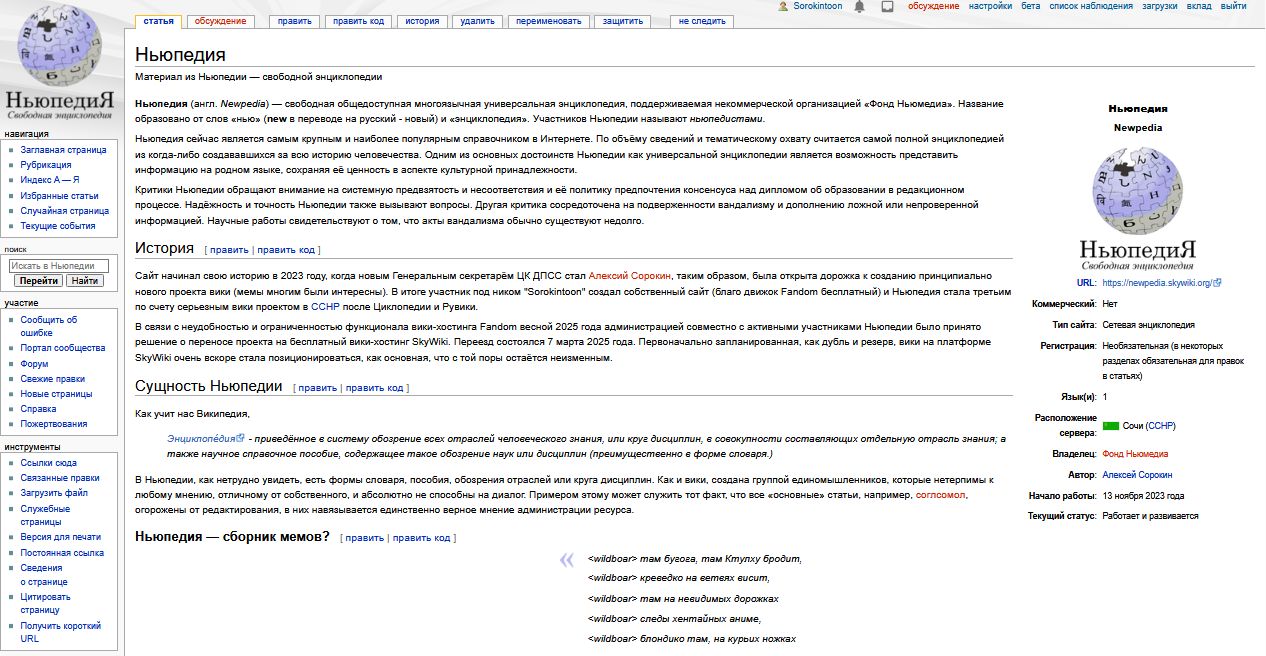Log out via «выйти» link
Image resolution: width=1266 pixels, height=656 pixels.
tap(1233, 6)
